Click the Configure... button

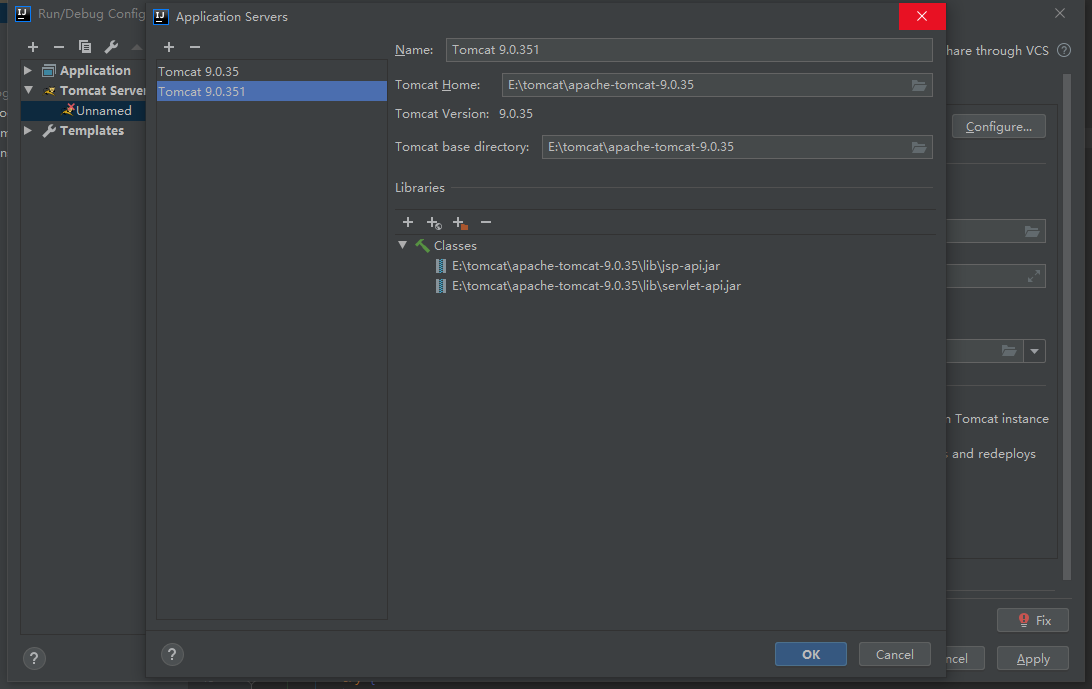999,126
